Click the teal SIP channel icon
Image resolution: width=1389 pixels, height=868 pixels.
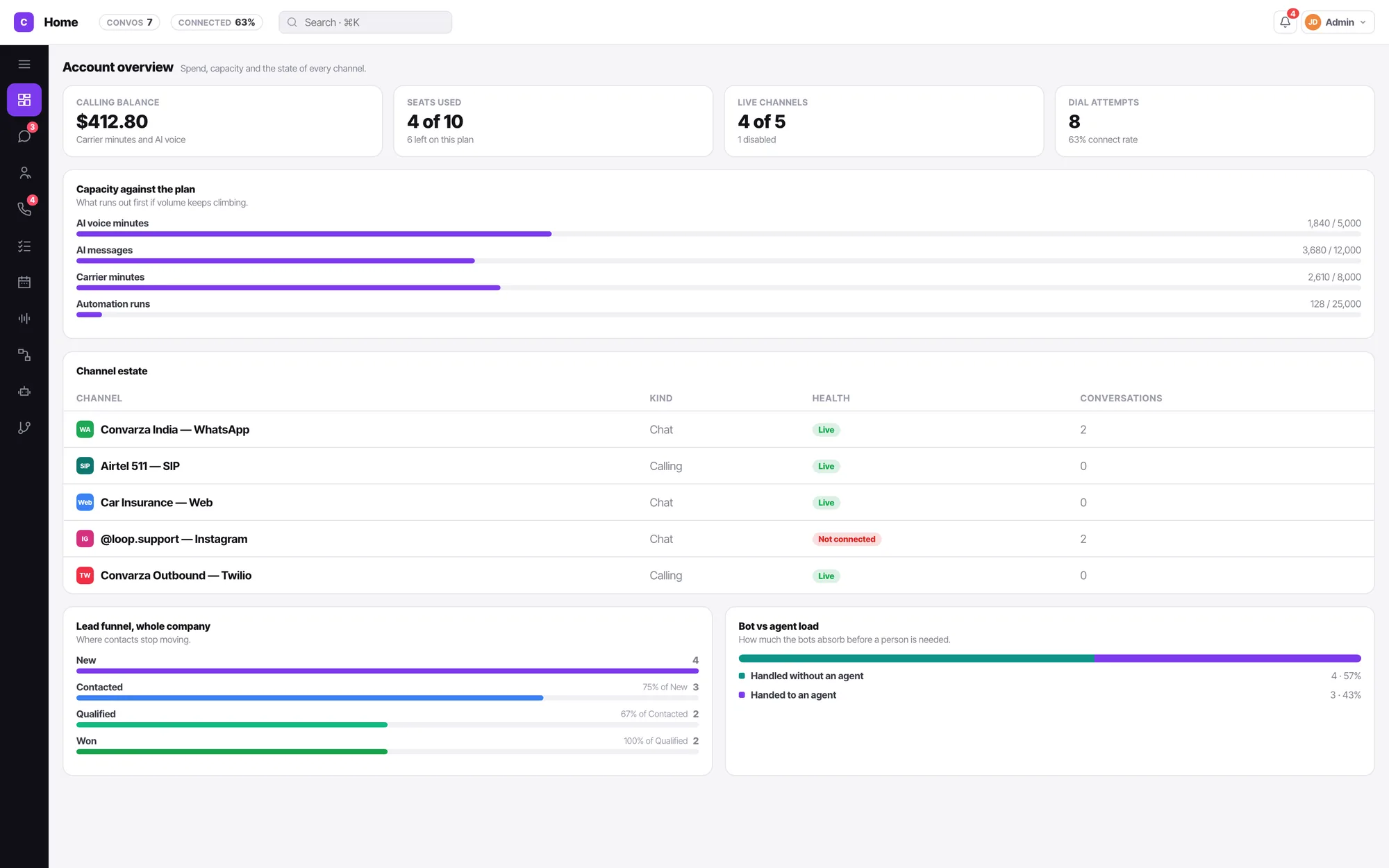85,466
